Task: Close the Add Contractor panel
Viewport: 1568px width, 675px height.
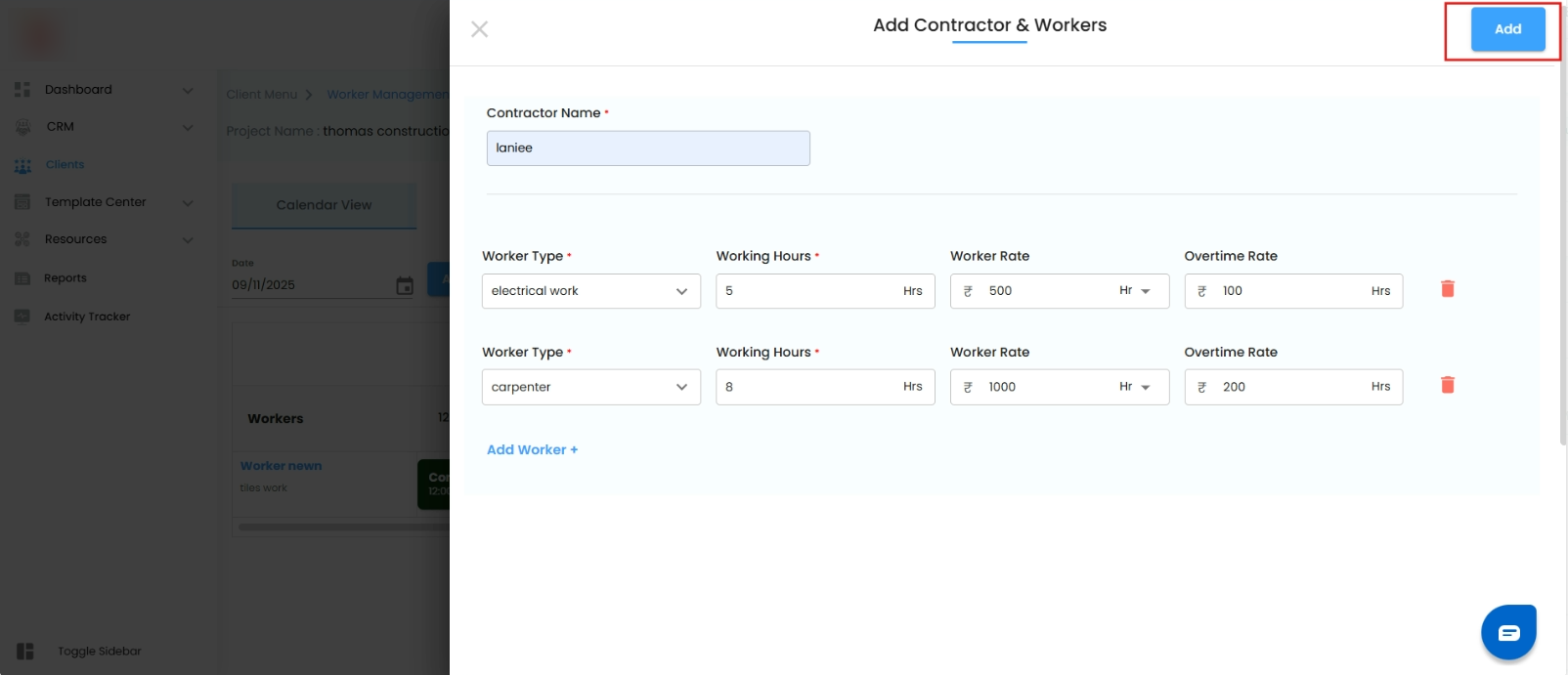Action: click(x=479, y=29)
